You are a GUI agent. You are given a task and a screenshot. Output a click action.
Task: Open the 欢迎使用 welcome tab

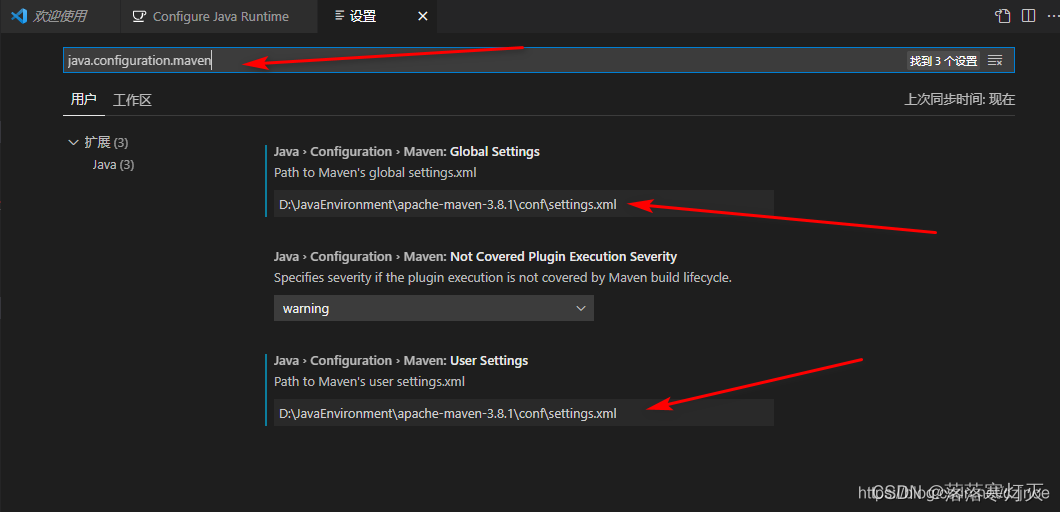pos(59,16)
